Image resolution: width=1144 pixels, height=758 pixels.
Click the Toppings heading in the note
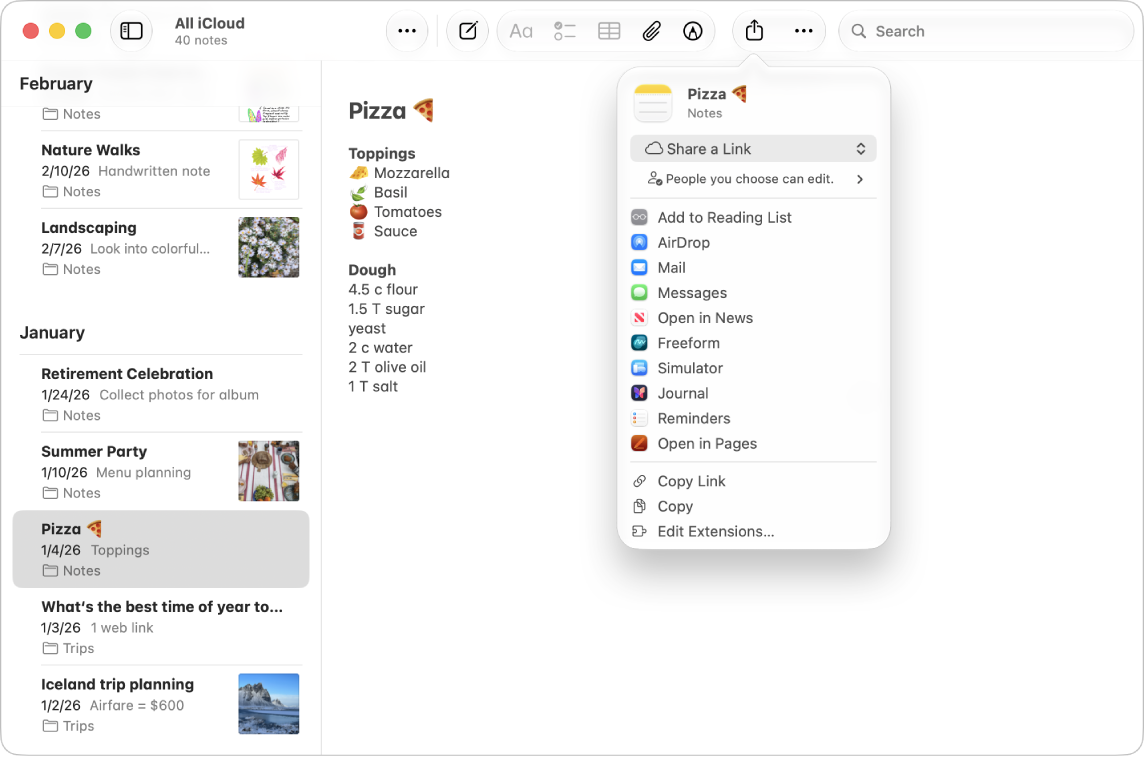pyautogui.click(x=382, y=153)
